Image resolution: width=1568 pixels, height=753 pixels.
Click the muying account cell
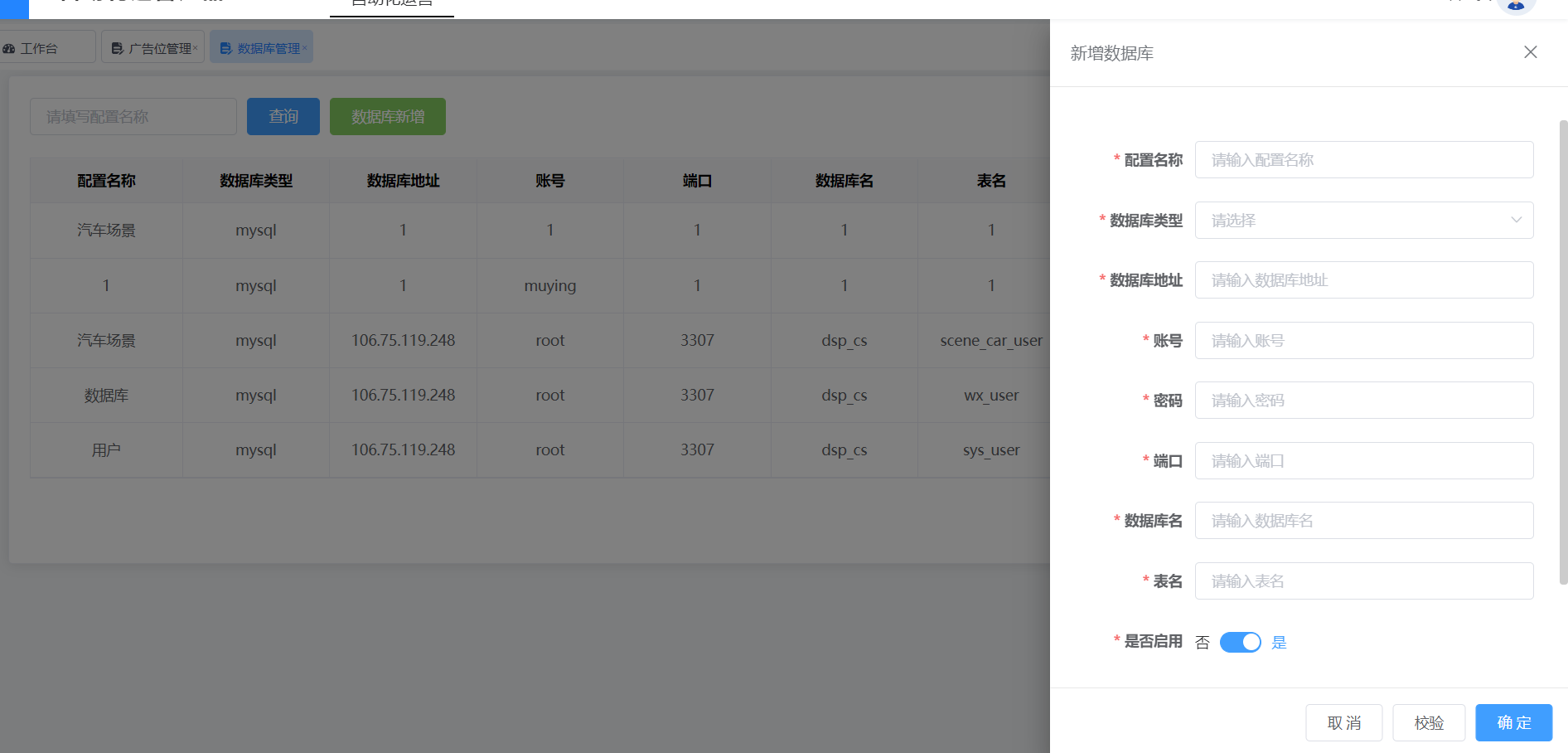click(x=550, y=285)
